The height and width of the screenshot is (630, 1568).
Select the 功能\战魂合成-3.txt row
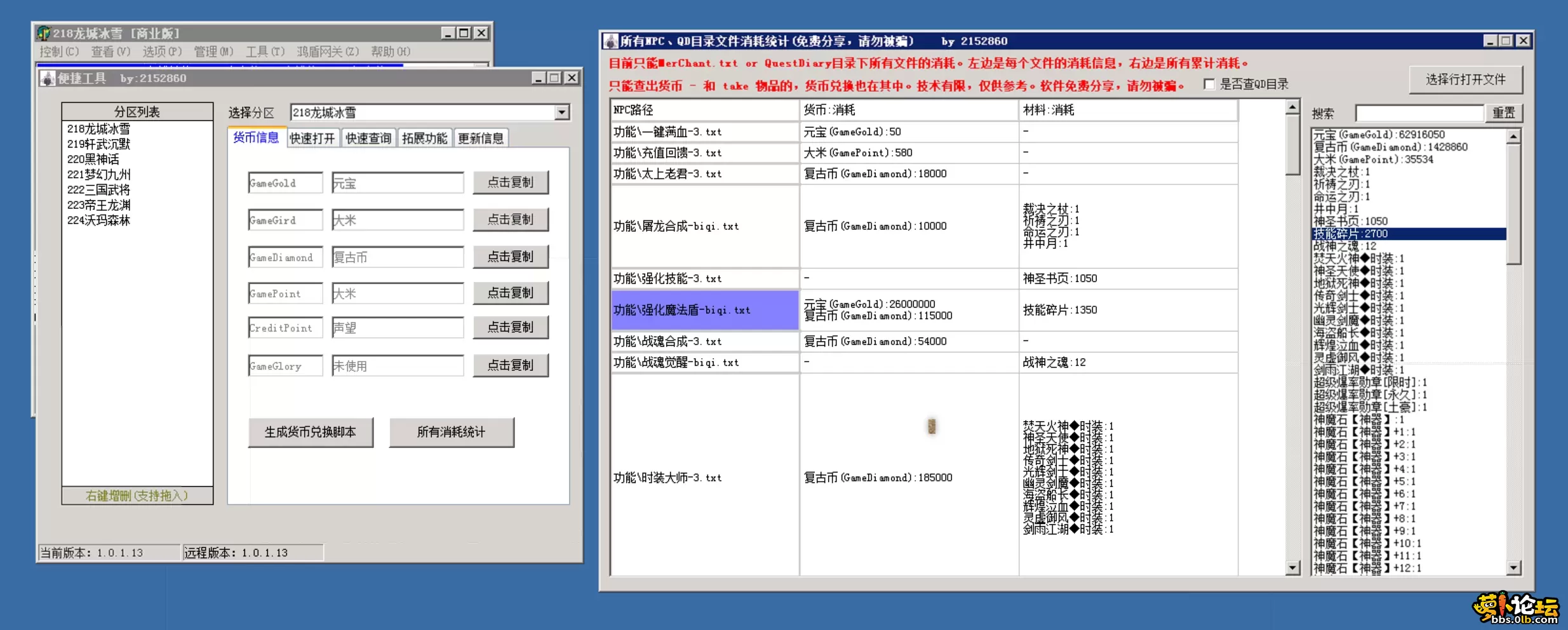(924, 342)
